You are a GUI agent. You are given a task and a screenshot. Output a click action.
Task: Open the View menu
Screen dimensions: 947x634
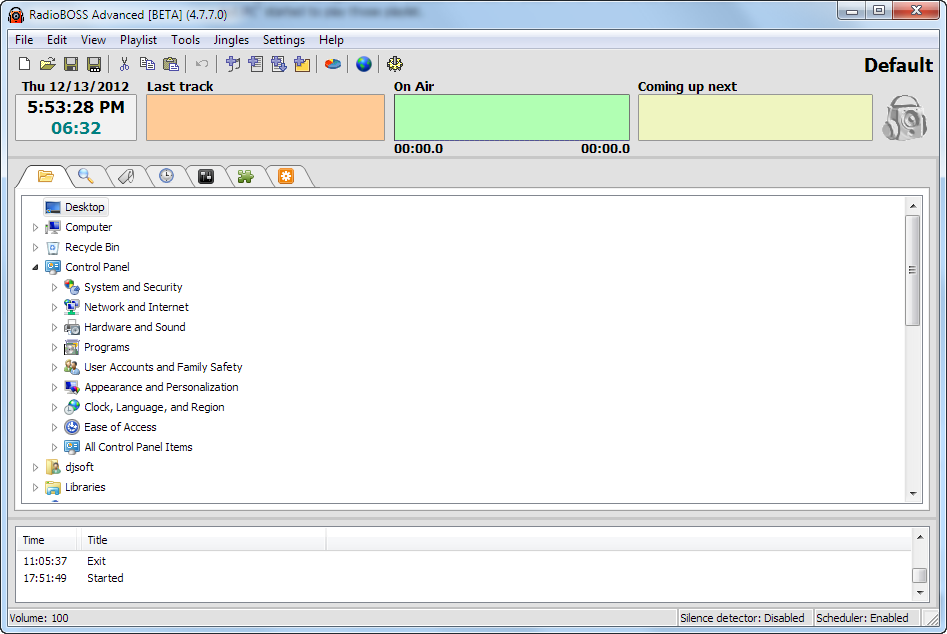pos(93,40)
